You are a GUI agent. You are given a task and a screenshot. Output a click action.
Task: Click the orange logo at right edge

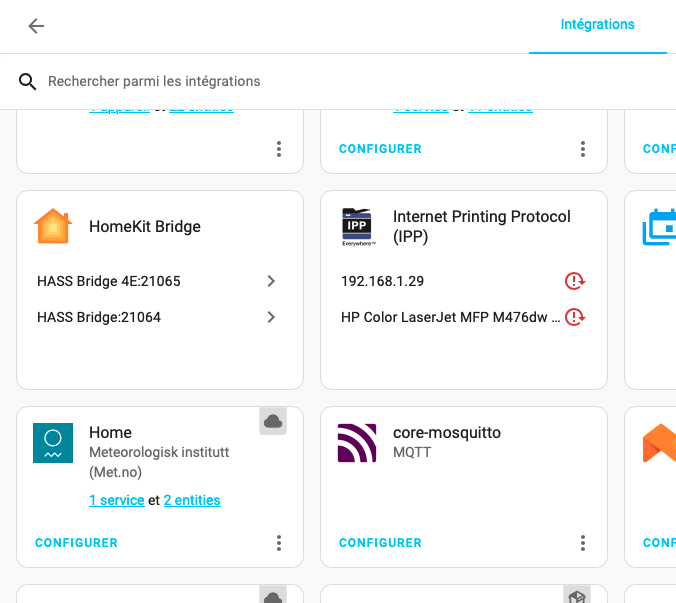(659, 443)
